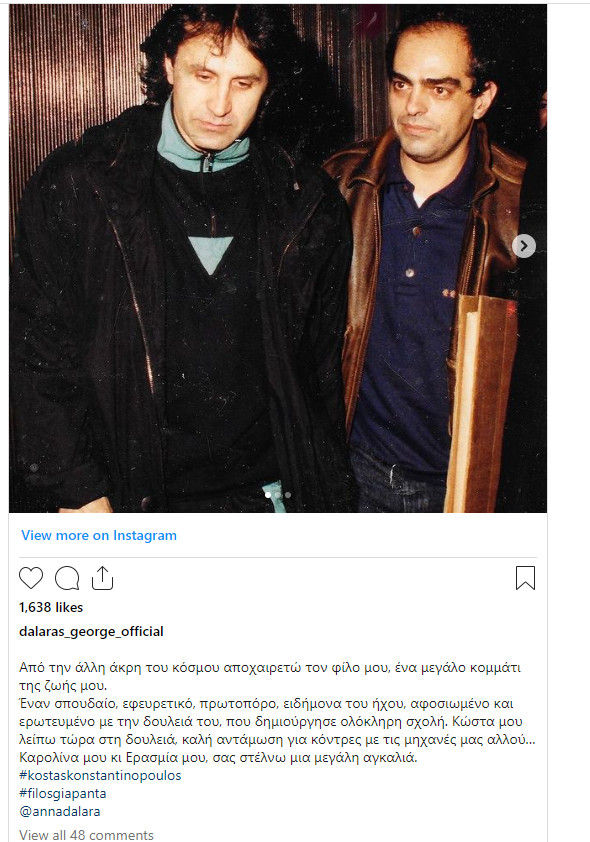Jump to the third carousel dot
The height and width of the screenshot is (842, 590).
click(288, 495)
